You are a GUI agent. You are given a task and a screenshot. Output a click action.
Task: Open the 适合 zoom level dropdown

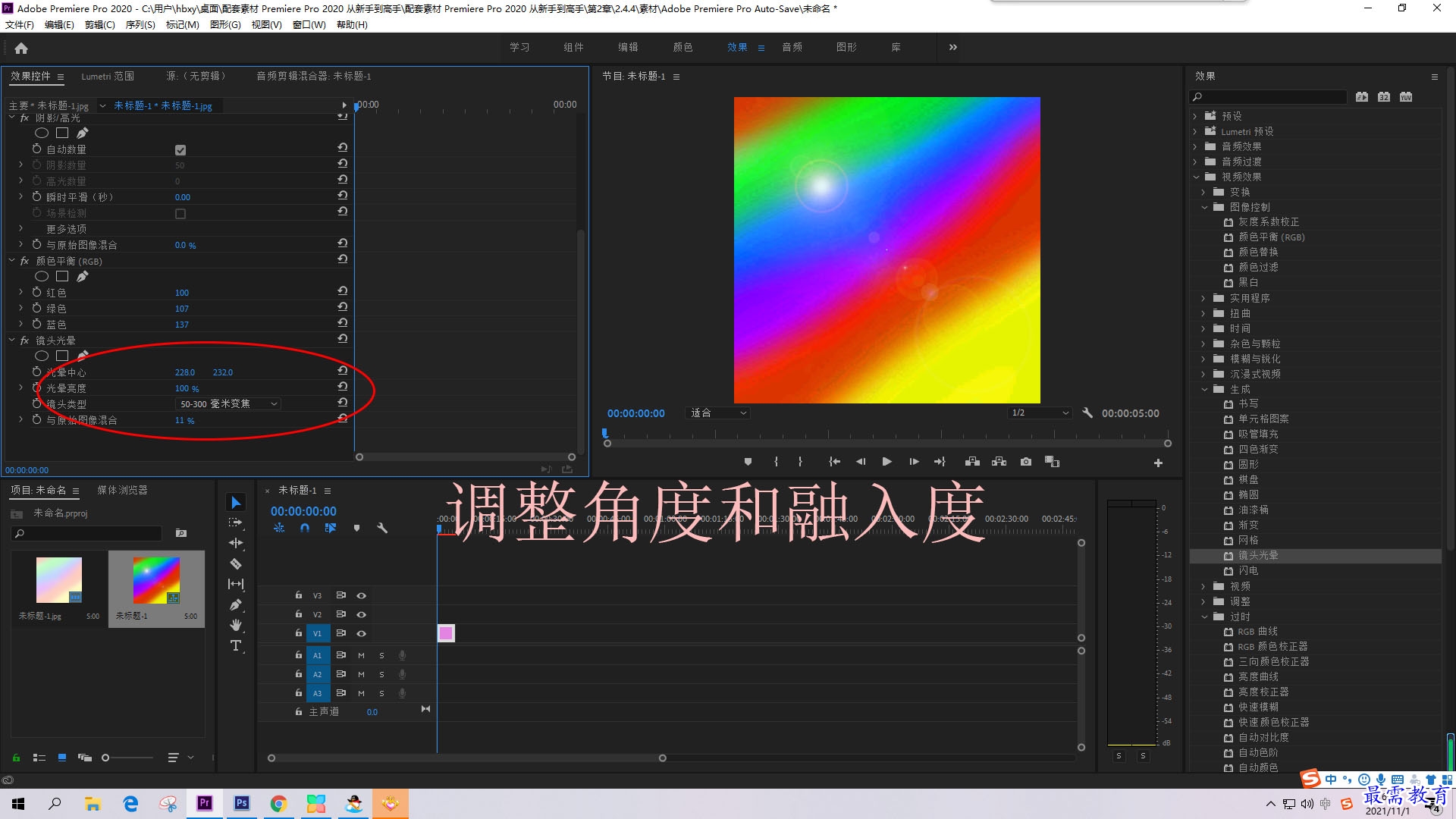pyautogui.click(x=717, y=413)
